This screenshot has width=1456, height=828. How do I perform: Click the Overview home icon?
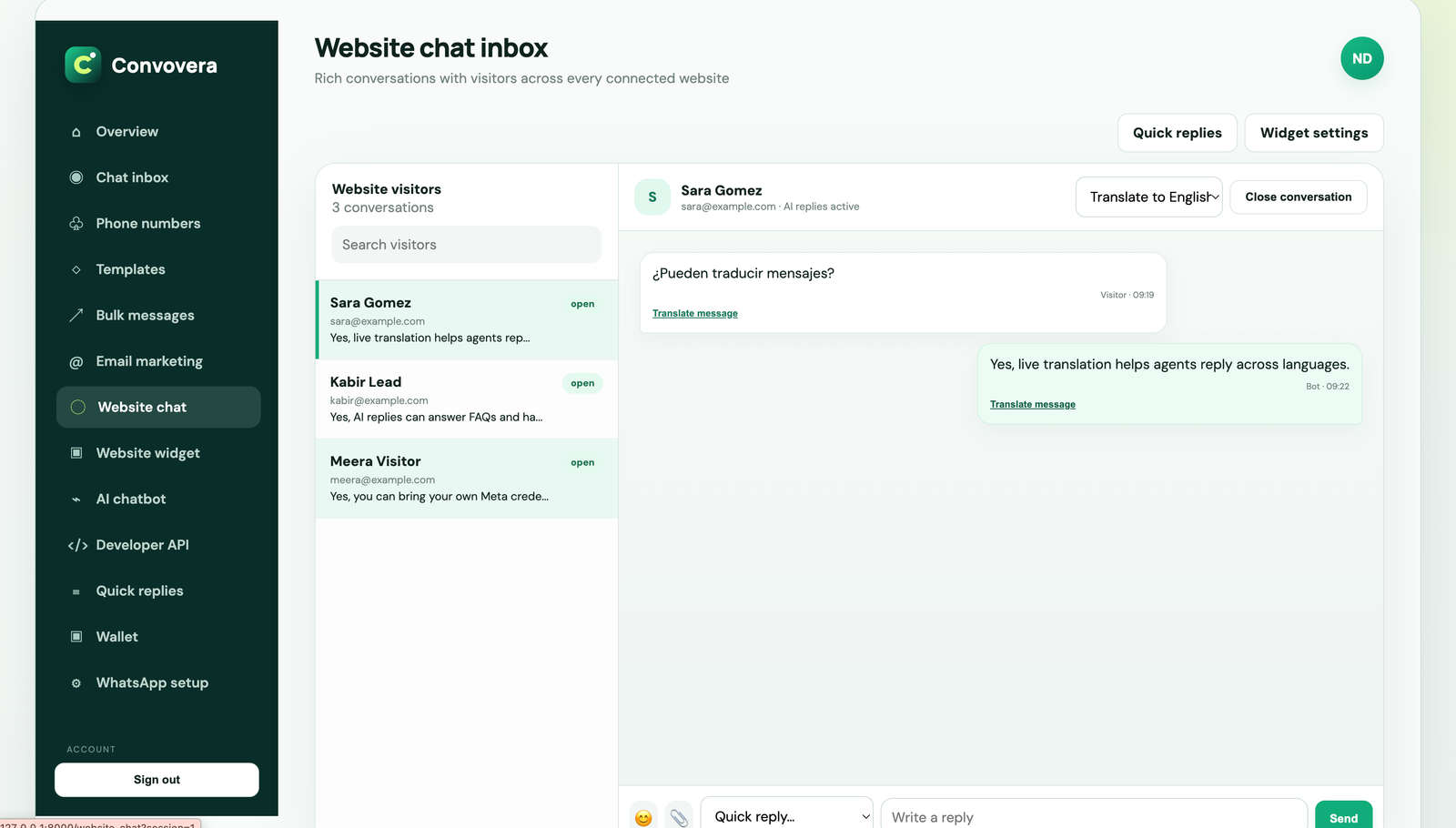[x=76, y=132]
